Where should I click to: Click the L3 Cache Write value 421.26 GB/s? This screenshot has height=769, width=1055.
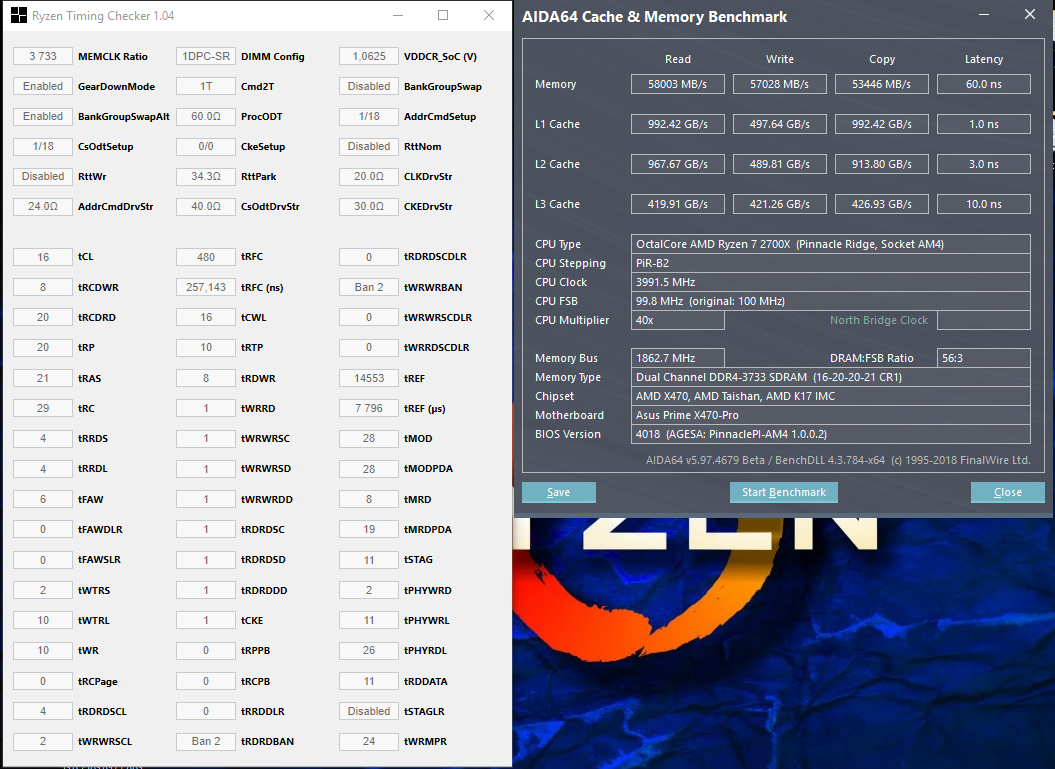pos(779,204)
